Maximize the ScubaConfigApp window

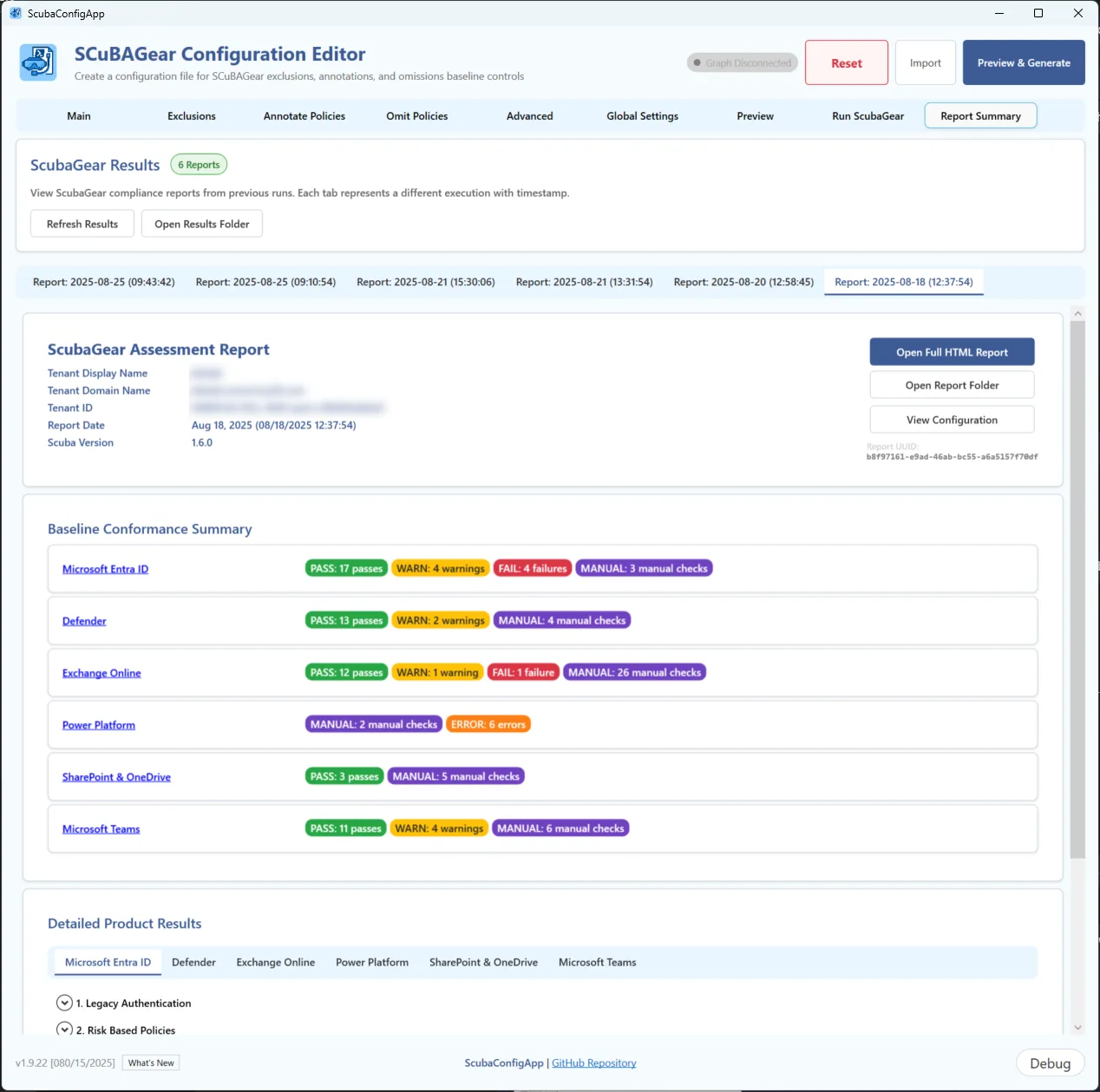1038,13
